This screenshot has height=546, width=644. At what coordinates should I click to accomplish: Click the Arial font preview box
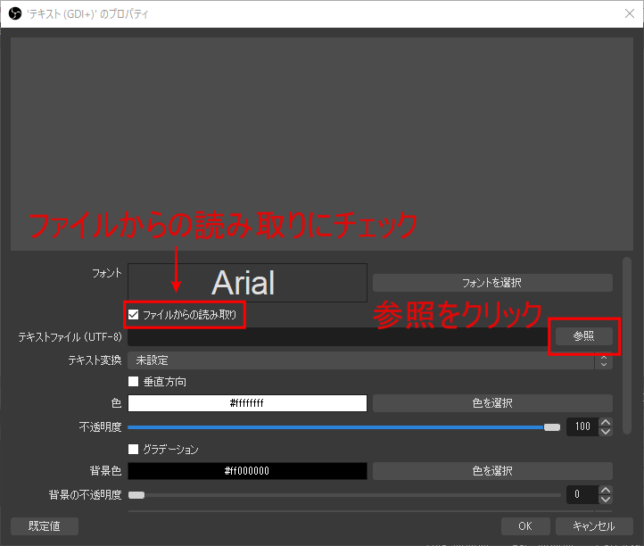tap(247, 283)
